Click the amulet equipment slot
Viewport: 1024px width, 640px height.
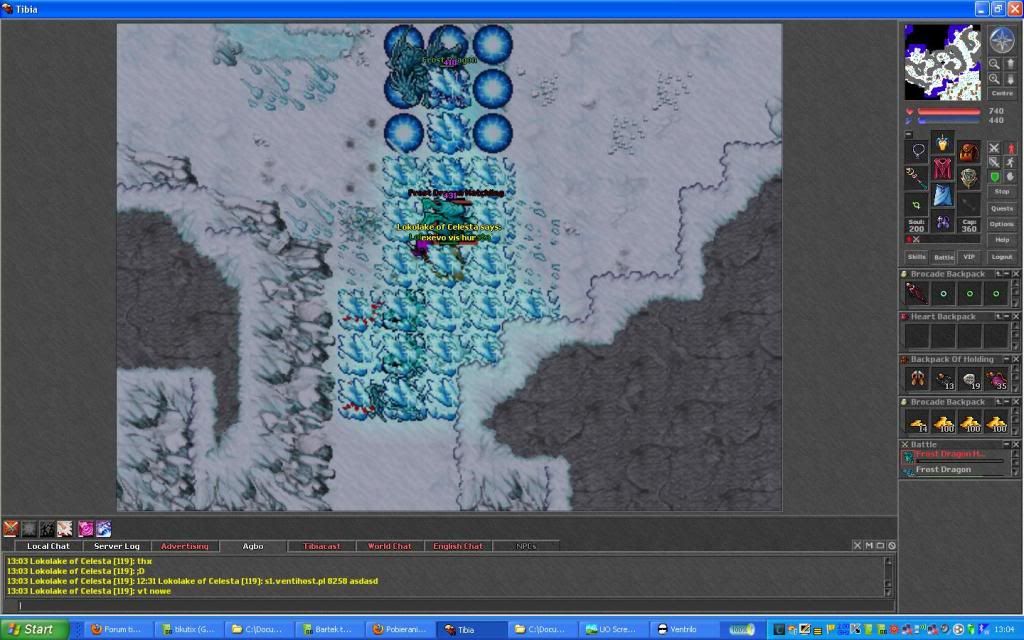coord(918,151)
